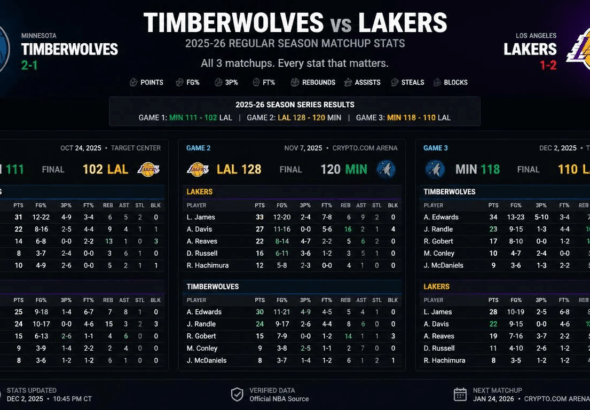Click A. Edwards's 34 points in Game 3
This screenshot has width=590, height=410.
493,217
